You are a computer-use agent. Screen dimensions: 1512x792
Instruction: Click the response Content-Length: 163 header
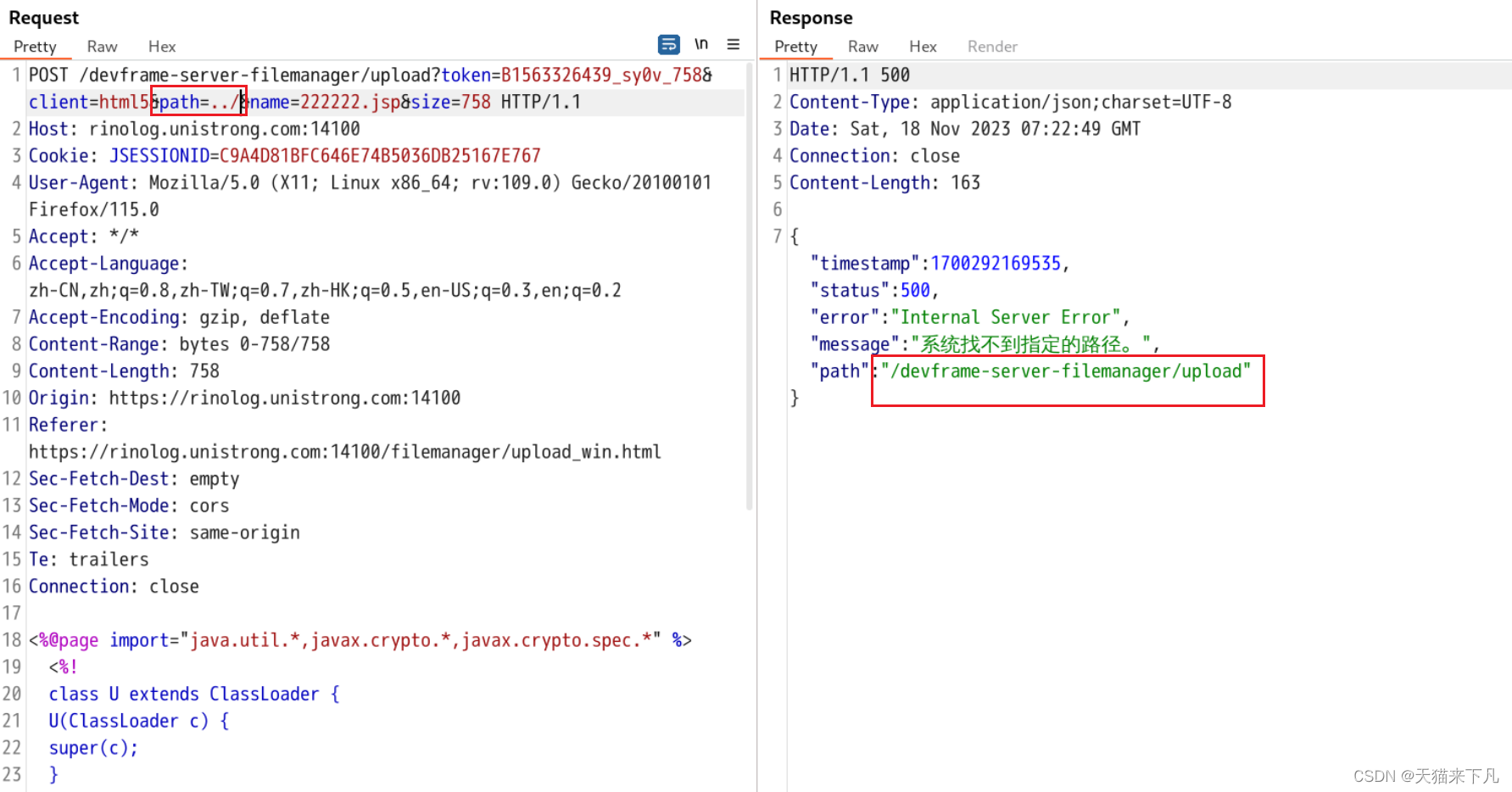[884, 183]
